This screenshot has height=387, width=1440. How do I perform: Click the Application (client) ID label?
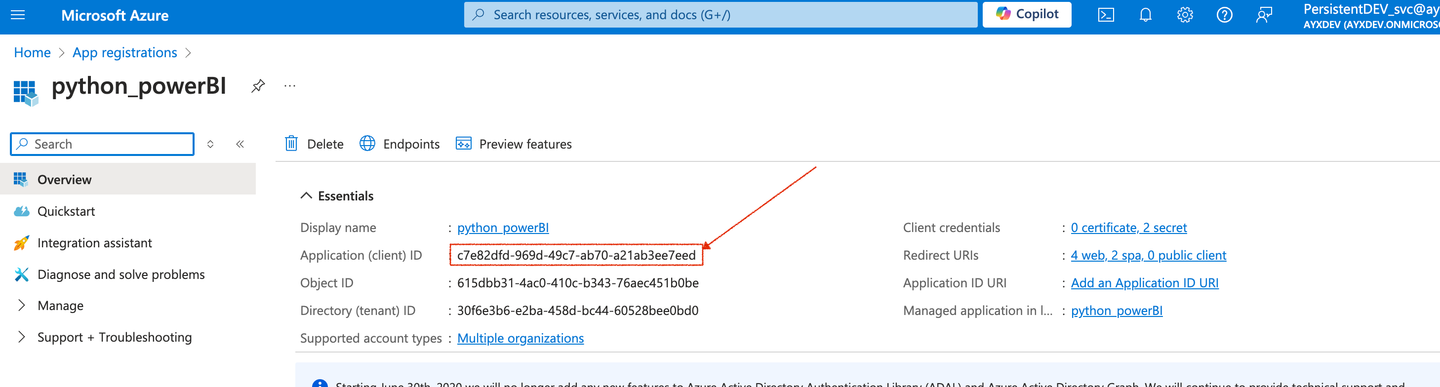pos(361,256)
